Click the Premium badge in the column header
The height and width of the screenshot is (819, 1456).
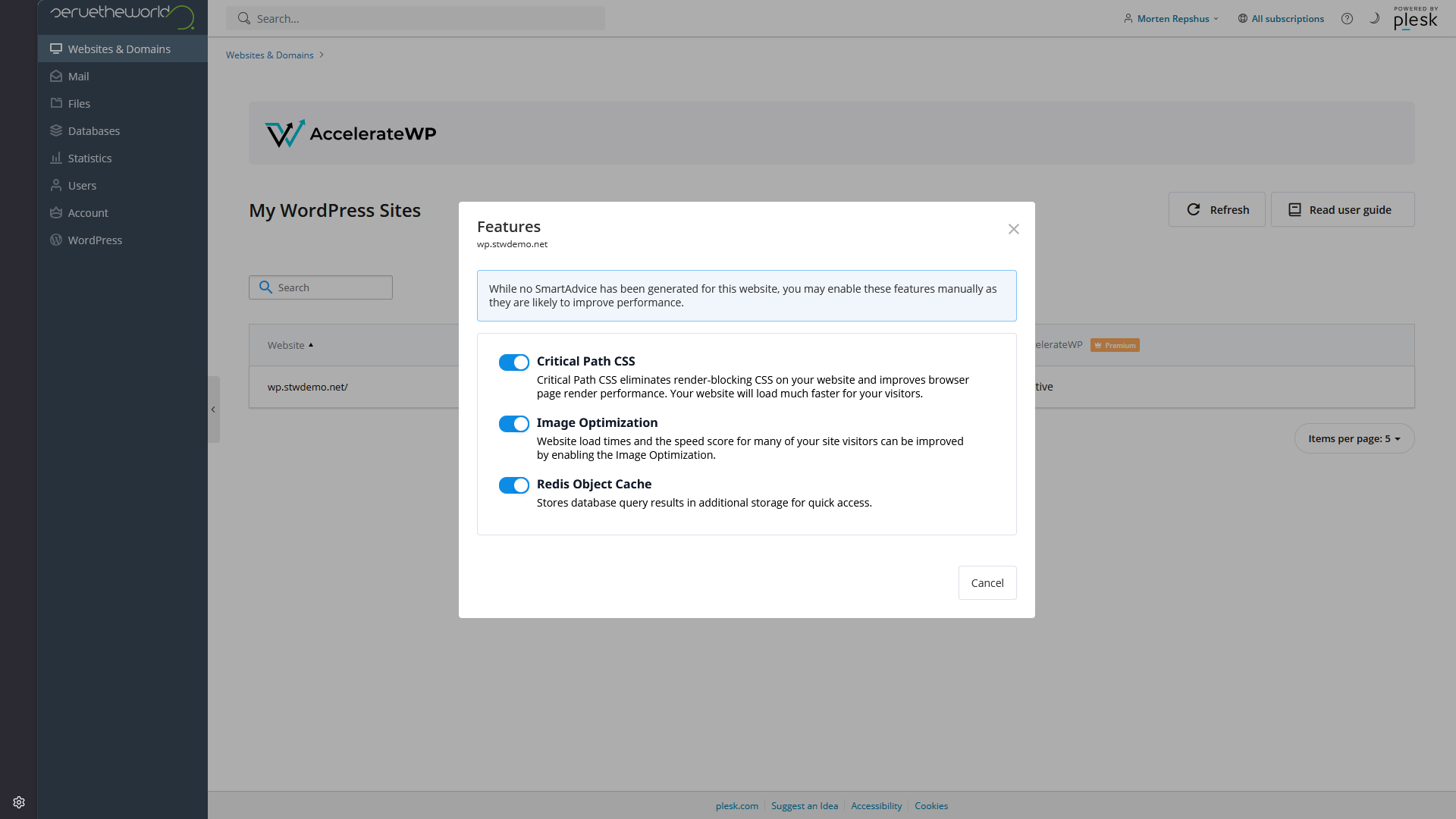1115,345
